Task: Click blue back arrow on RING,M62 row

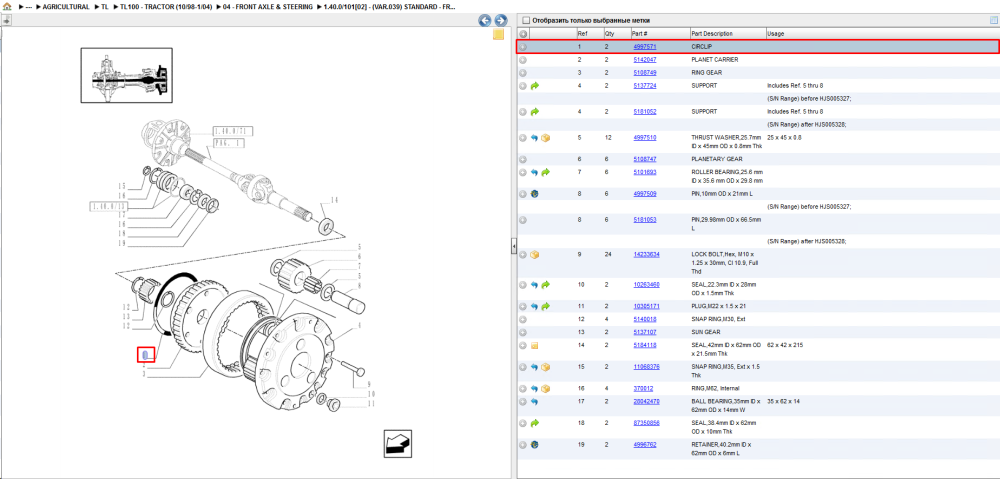Action: (x=534, y=388)
